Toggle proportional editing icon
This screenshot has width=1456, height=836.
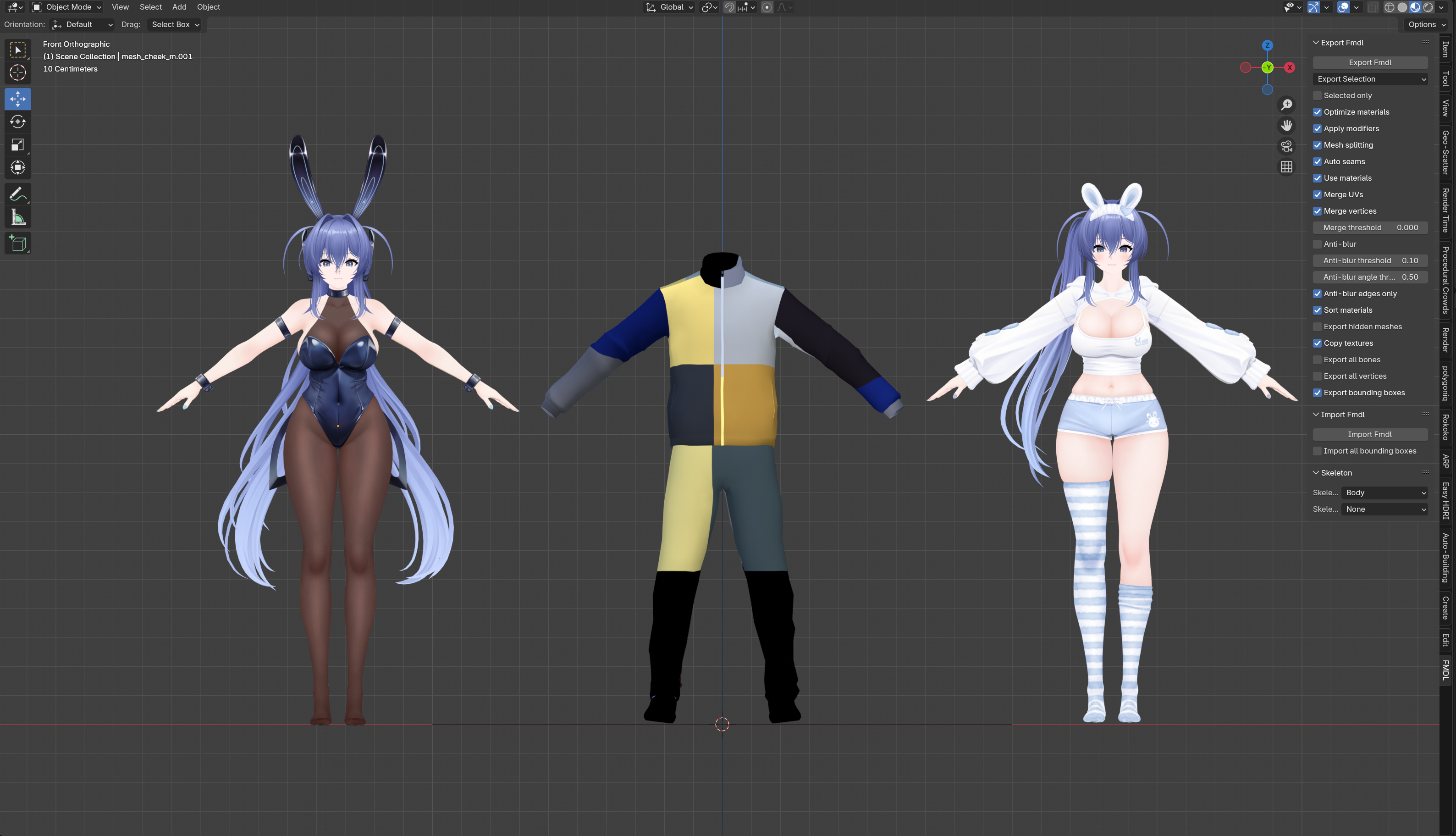pos(767,7)
